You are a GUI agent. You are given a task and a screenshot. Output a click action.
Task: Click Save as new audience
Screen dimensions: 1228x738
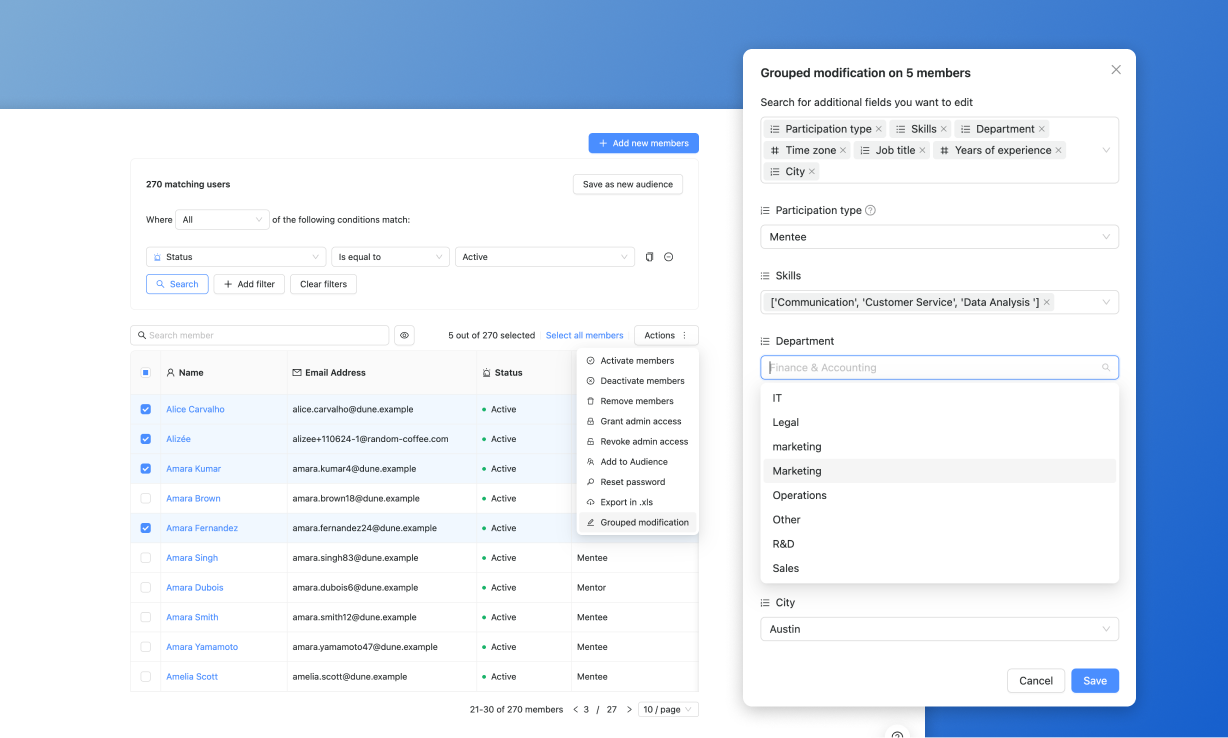point(627,184)
